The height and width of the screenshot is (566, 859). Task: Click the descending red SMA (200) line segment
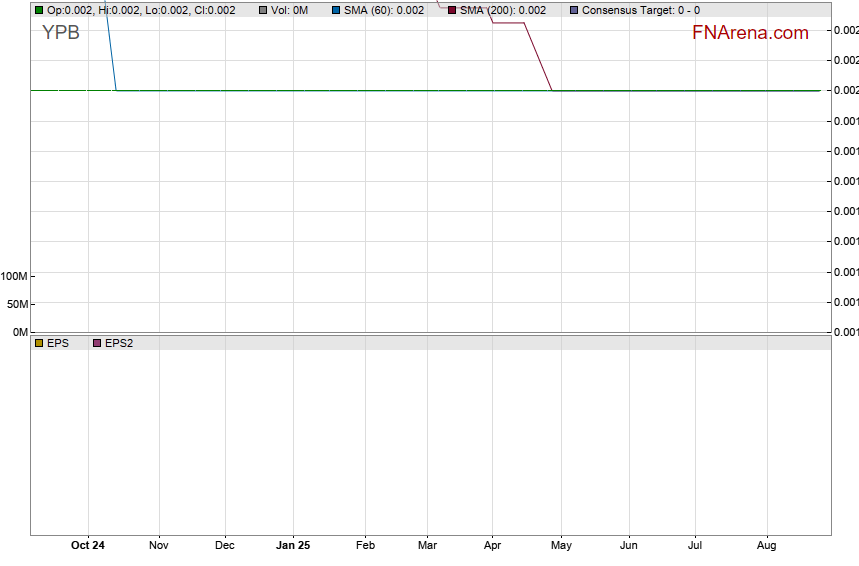point(538,55)
